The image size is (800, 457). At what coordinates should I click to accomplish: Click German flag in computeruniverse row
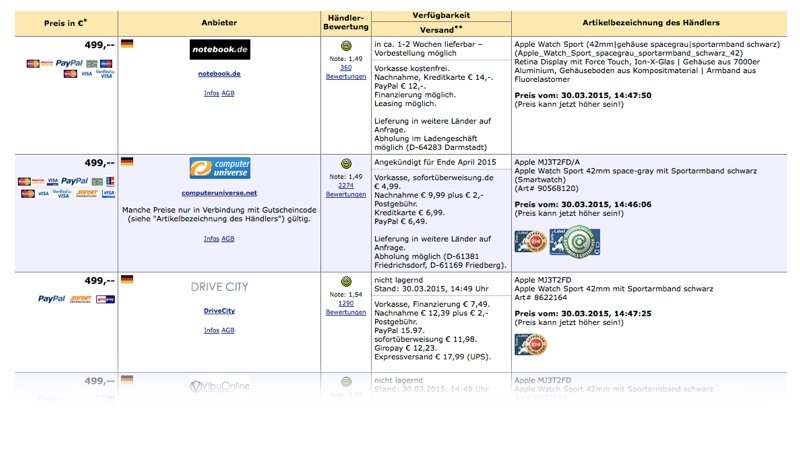tap(127, 162)
